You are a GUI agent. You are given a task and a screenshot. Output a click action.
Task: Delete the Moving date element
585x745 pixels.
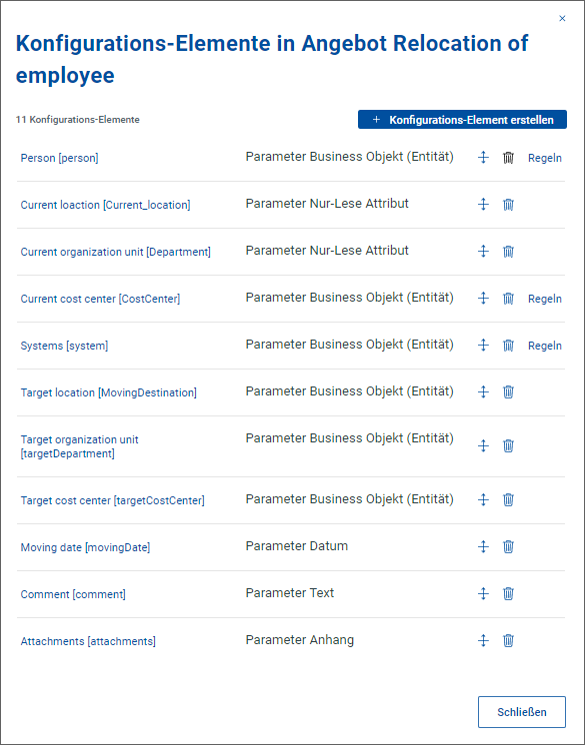(508, 546)
